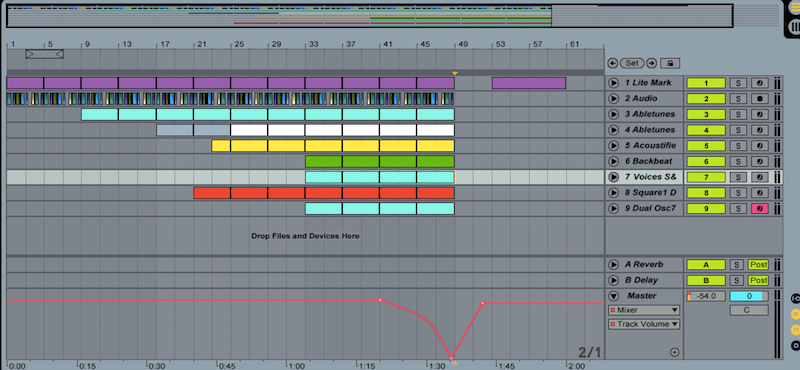Open the Mixer device chooser dropdown
Image resolution: width=800 pixels, height=370 pixels.
(x=644, y=310)
